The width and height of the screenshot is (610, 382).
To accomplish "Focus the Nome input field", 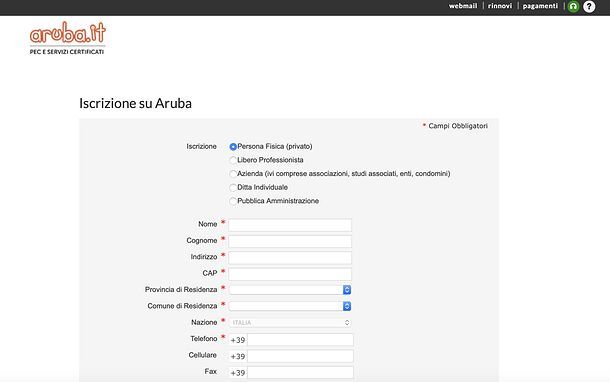I will pos(290,225).
